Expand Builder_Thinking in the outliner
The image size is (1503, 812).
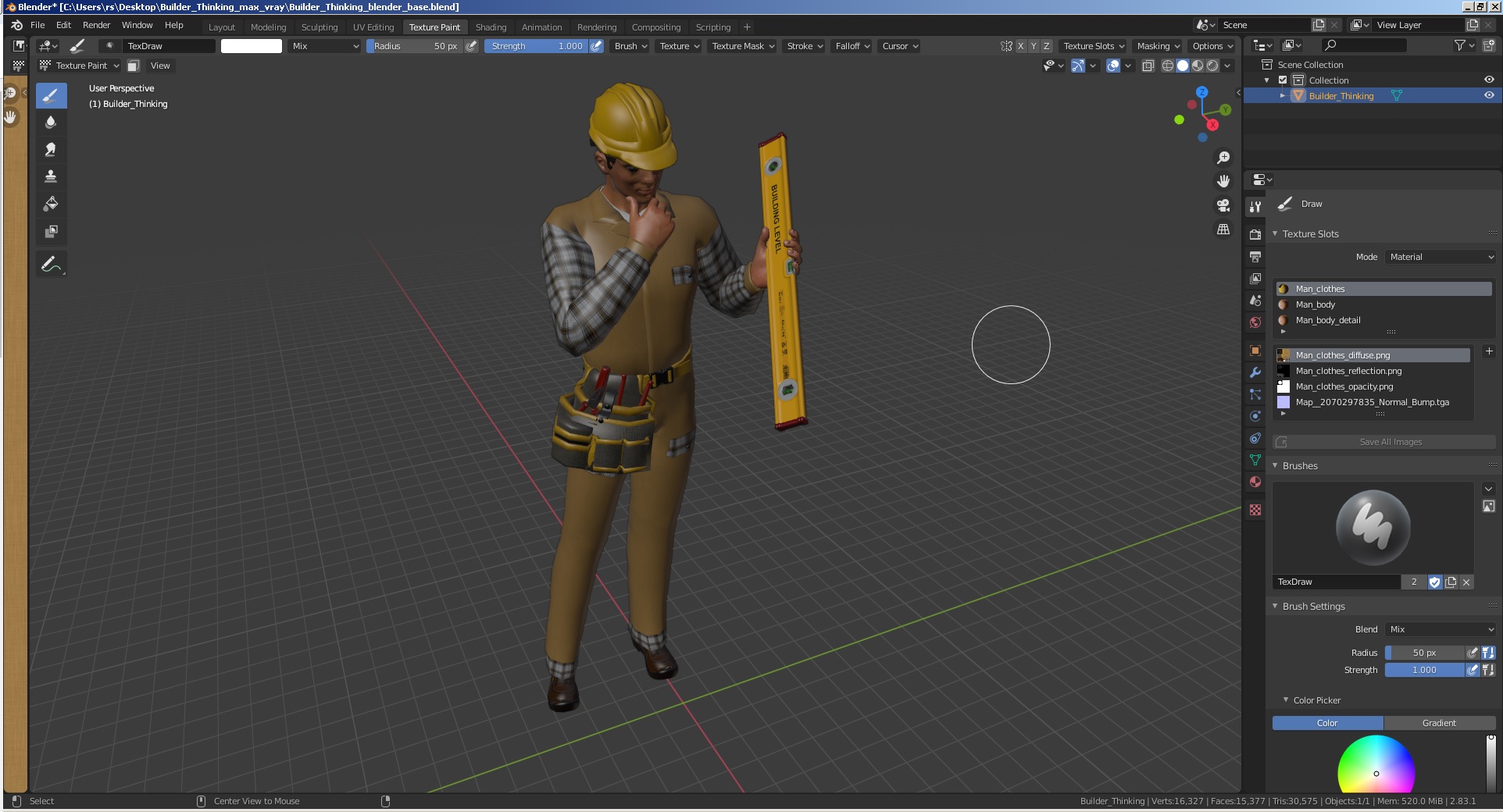[x=1282, y=95]
